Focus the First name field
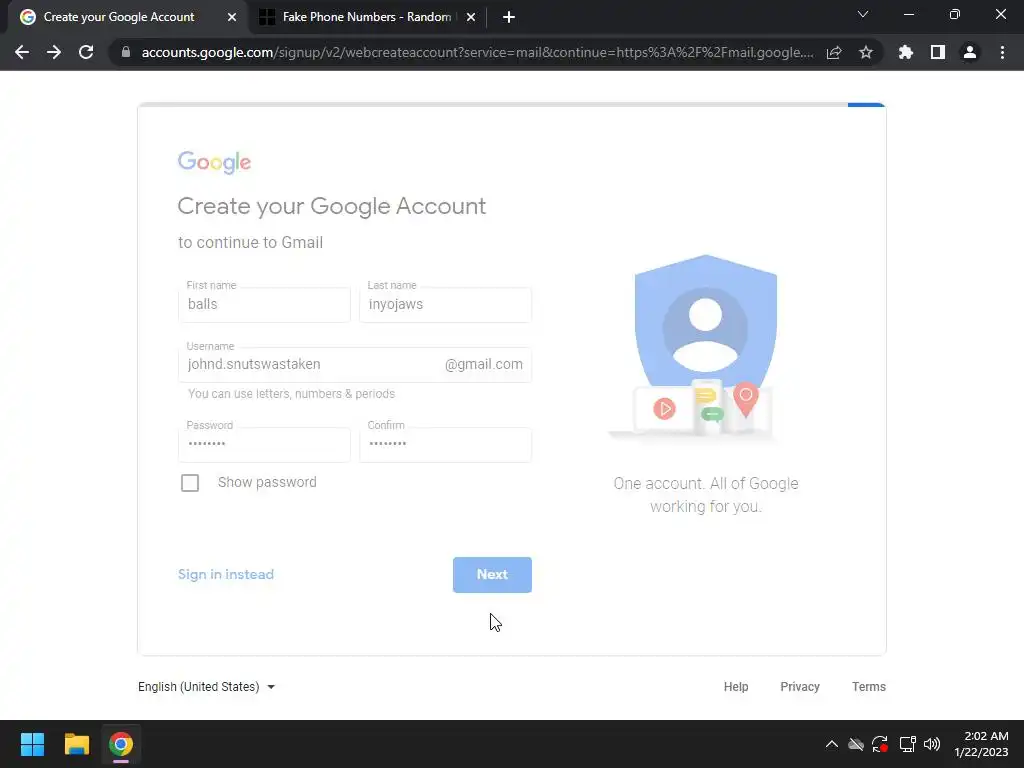1024x768 pixels. (x=264, y=304)
